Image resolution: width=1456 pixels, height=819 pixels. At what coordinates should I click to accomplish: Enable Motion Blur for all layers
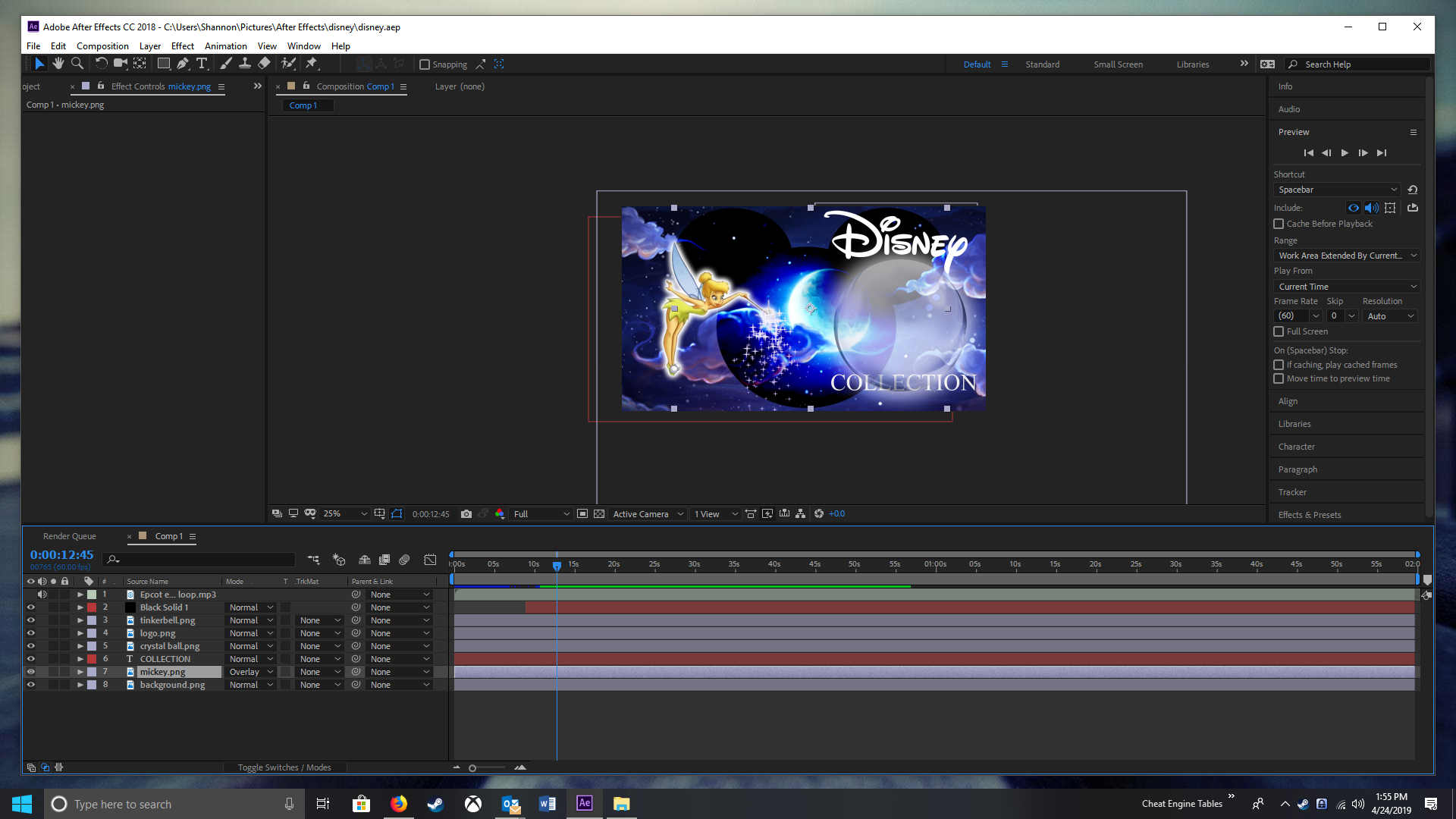click(x=404, y=560)
